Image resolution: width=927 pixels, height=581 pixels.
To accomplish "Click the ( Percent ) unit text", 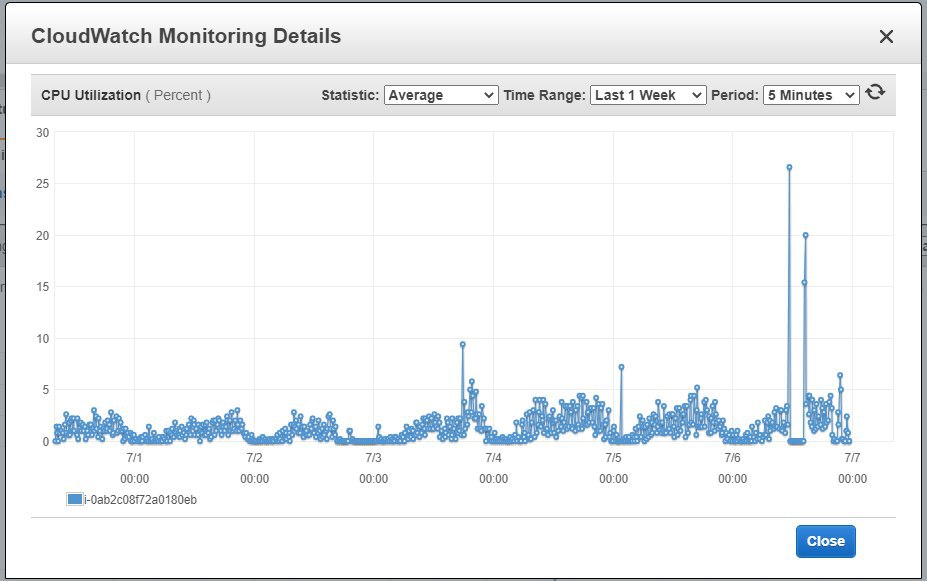I will (178, 95).
